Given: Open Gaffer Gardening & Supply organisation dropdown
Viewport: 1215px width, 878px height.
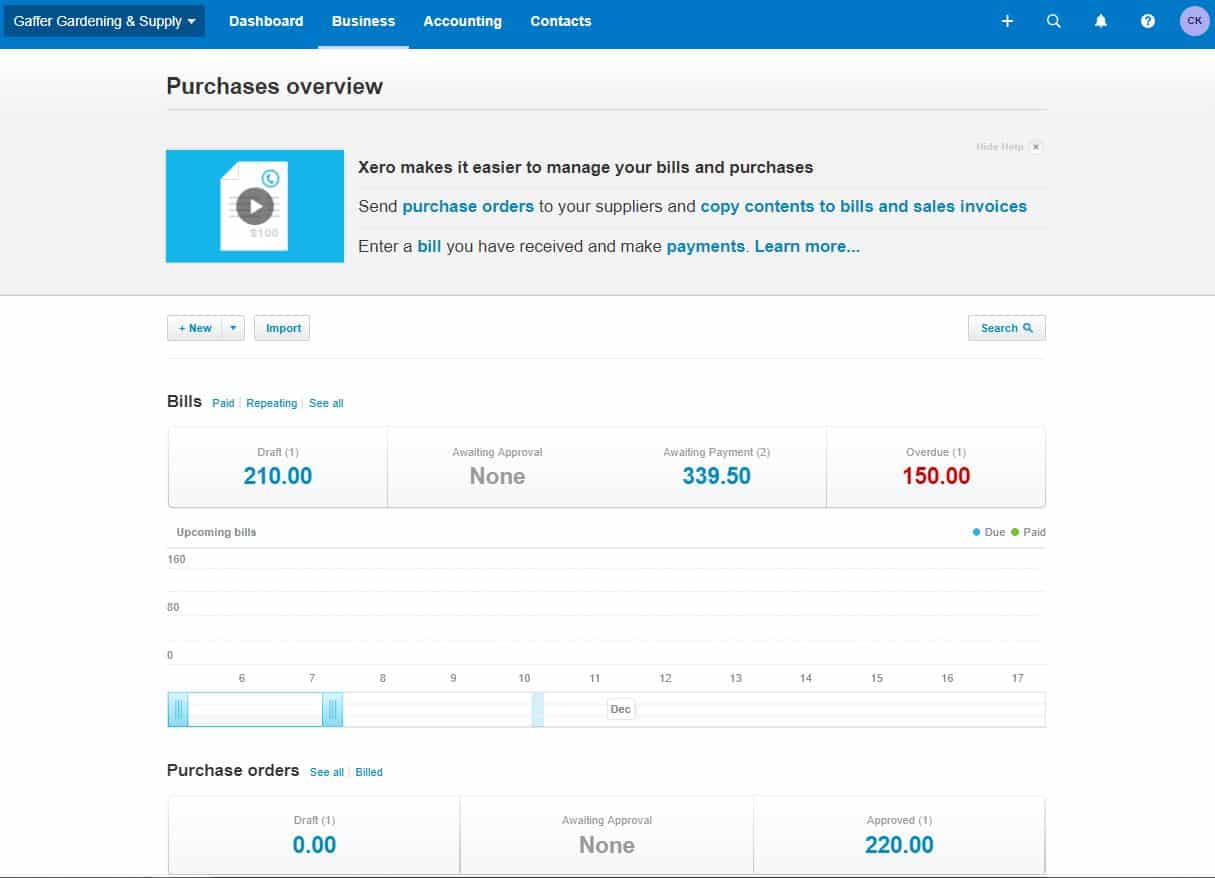Looking at the screenshot, I should (104, 21).
